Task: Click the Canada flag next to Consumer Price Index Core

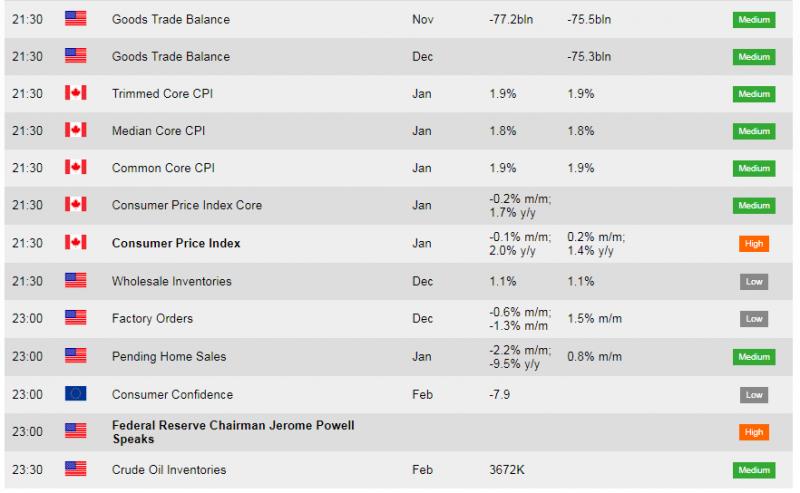Action: [x=76, y=205]
